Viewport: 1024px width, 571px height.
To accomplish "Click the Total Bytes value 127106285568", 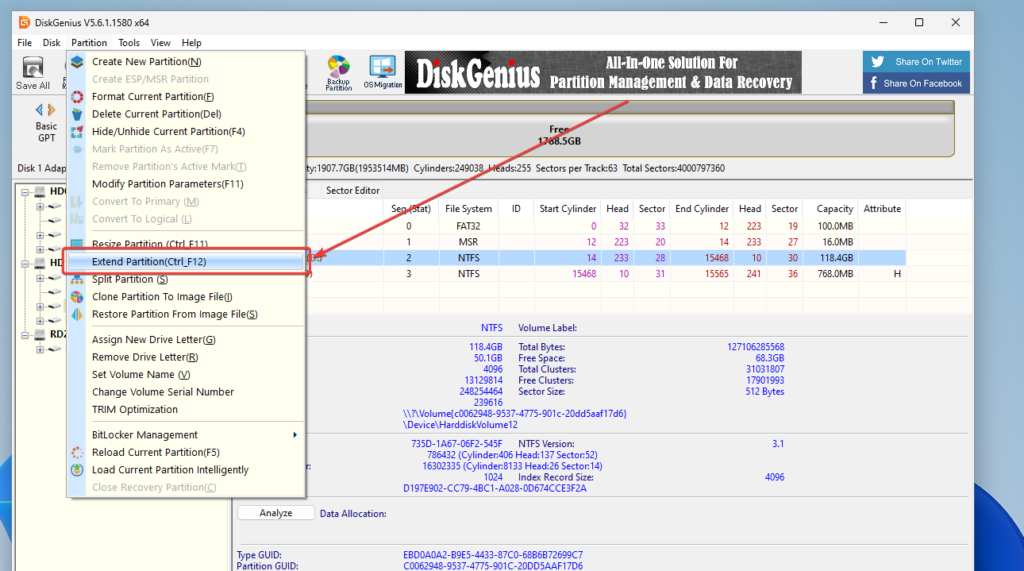I will tap(756, 347).
